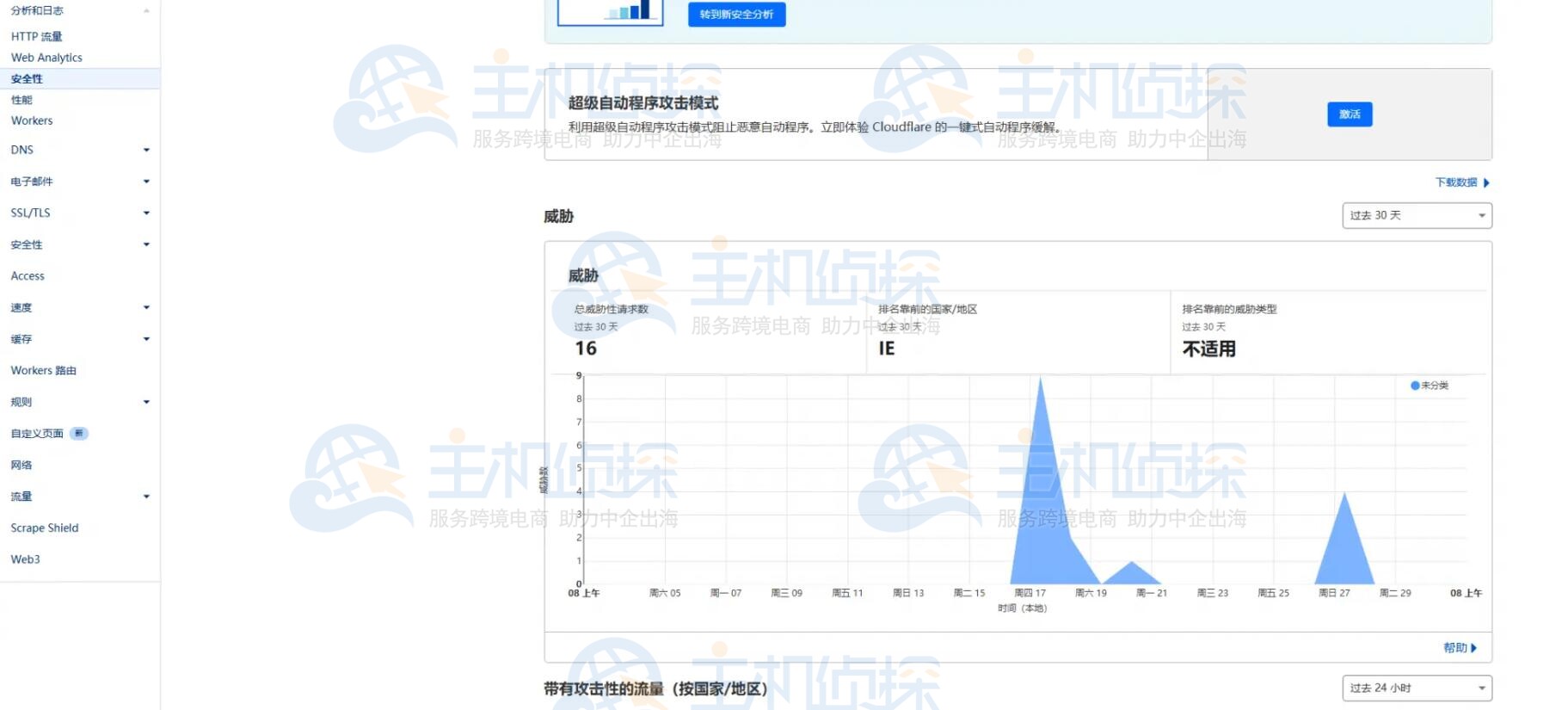The height and width of the screenshot is (710, 1568).
Task: Expand the DNS sidebar section
Action: click(x=79, y=150)
